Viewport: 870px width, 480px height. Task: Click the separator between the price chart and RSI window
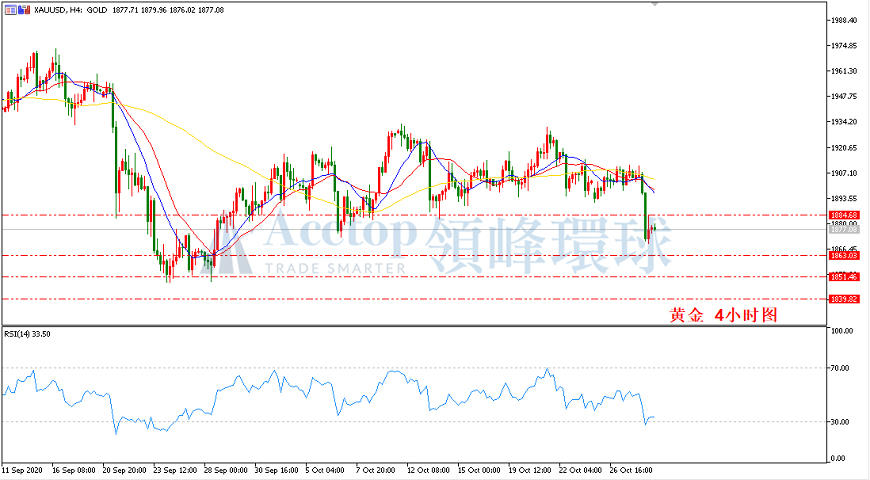coord(413,326)
